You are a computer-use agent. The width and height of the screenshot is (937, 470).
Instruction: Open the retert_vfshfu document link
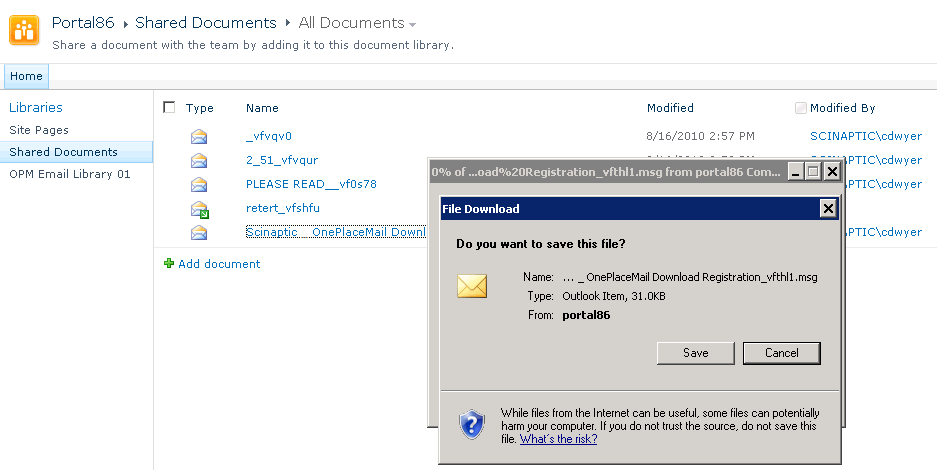pos(283,208)
